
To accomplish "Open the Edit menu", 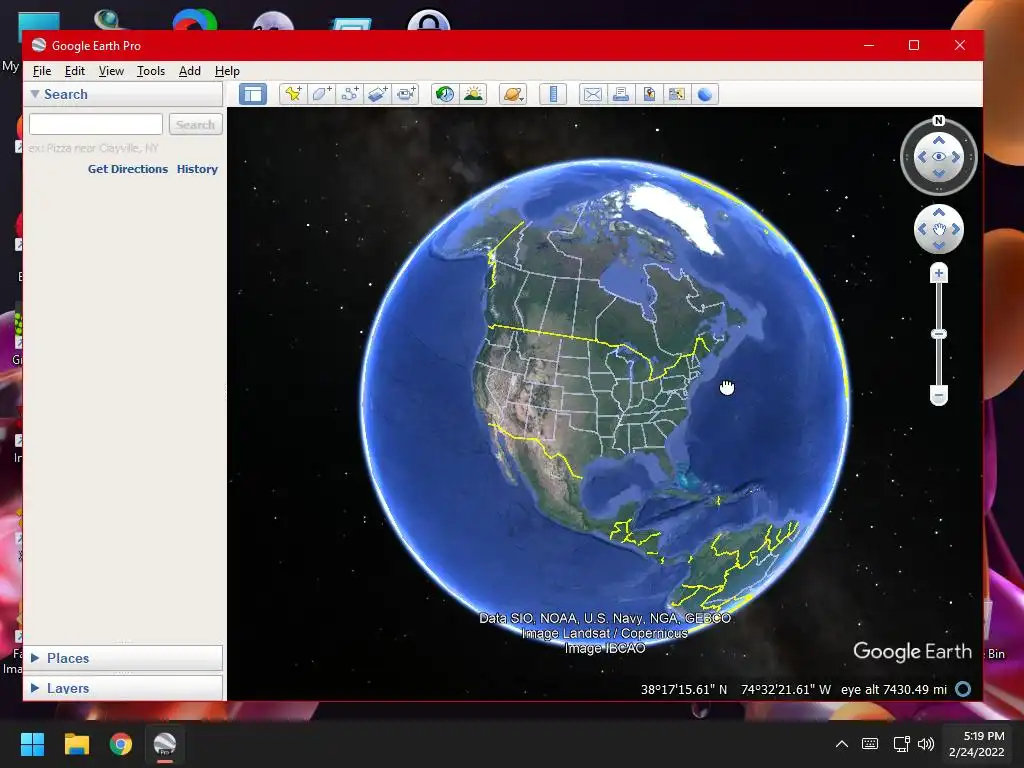I will [x=74, y=71].
